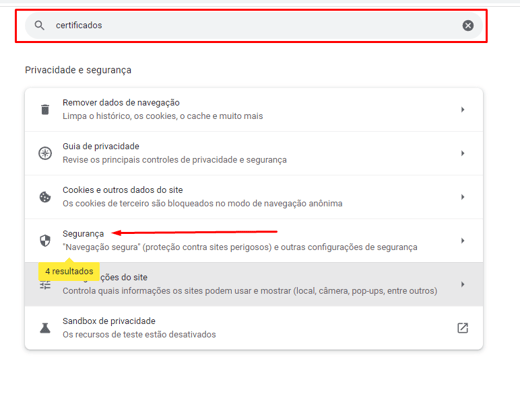Open Segurança settings entry

click(x=254, y=240)
